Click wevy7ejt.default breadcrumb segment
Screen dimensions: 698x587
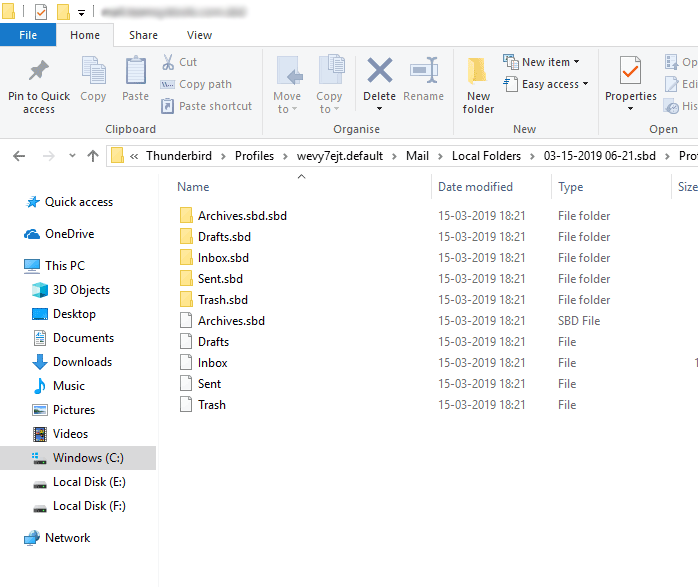pyautogui.click(x=340, y=156)
